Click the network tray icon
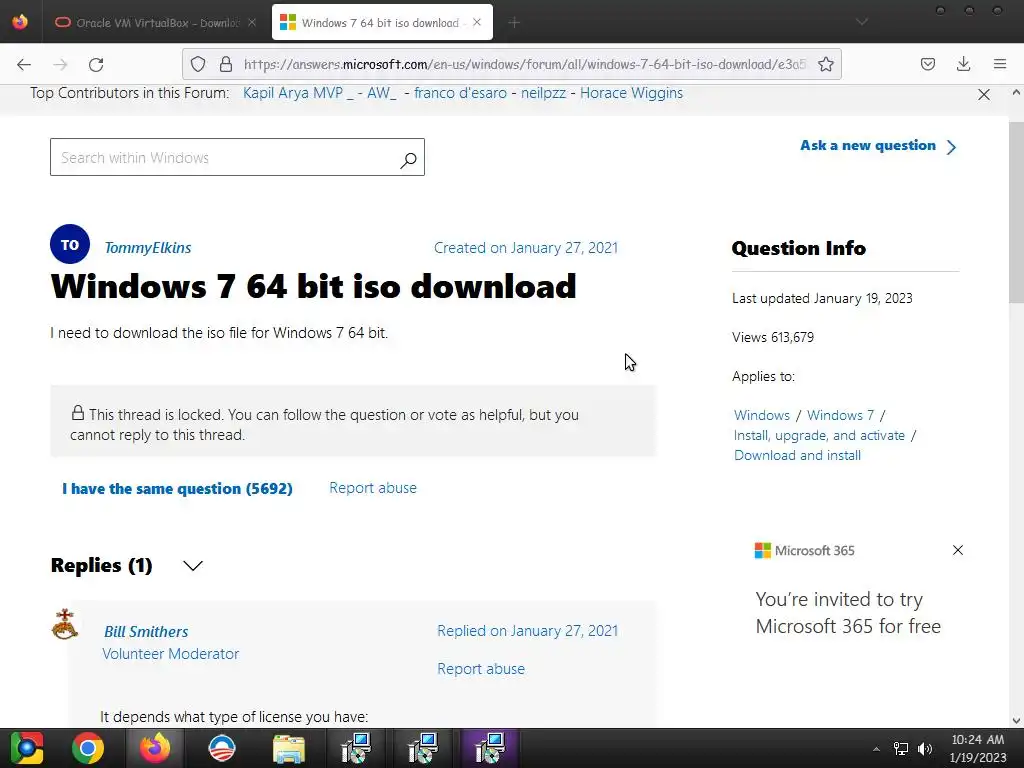The width and height of the screenshot is (1024, 768). [x=901, y=748]
